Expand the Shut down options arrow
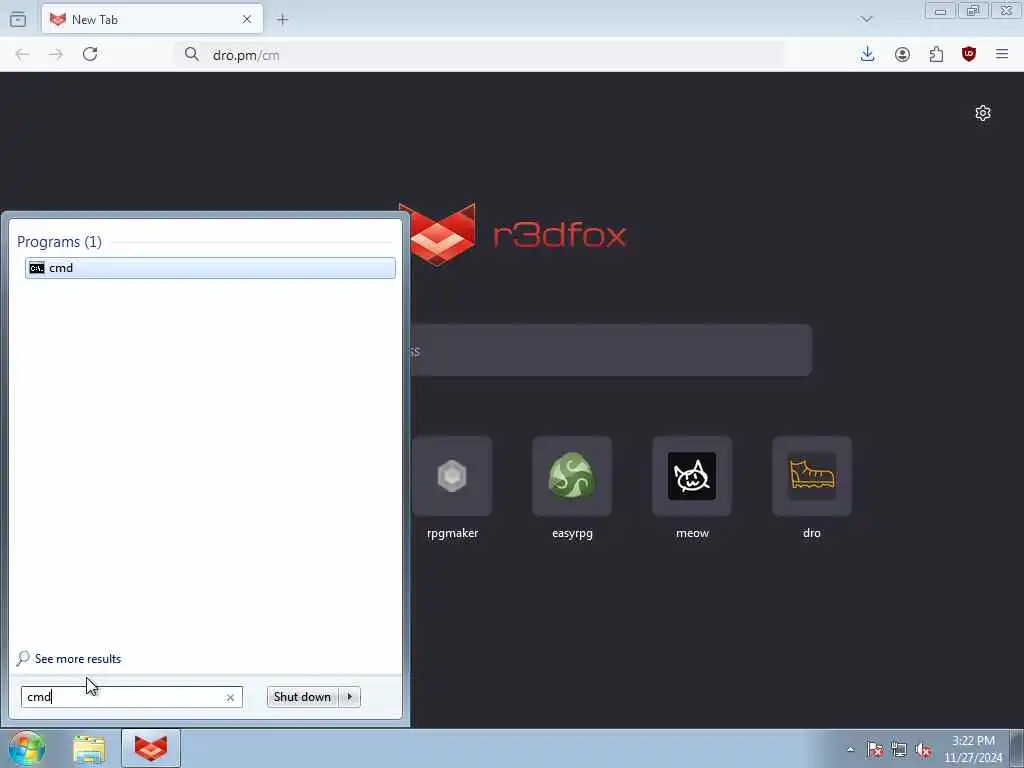1024x768 pixels. 350,697
